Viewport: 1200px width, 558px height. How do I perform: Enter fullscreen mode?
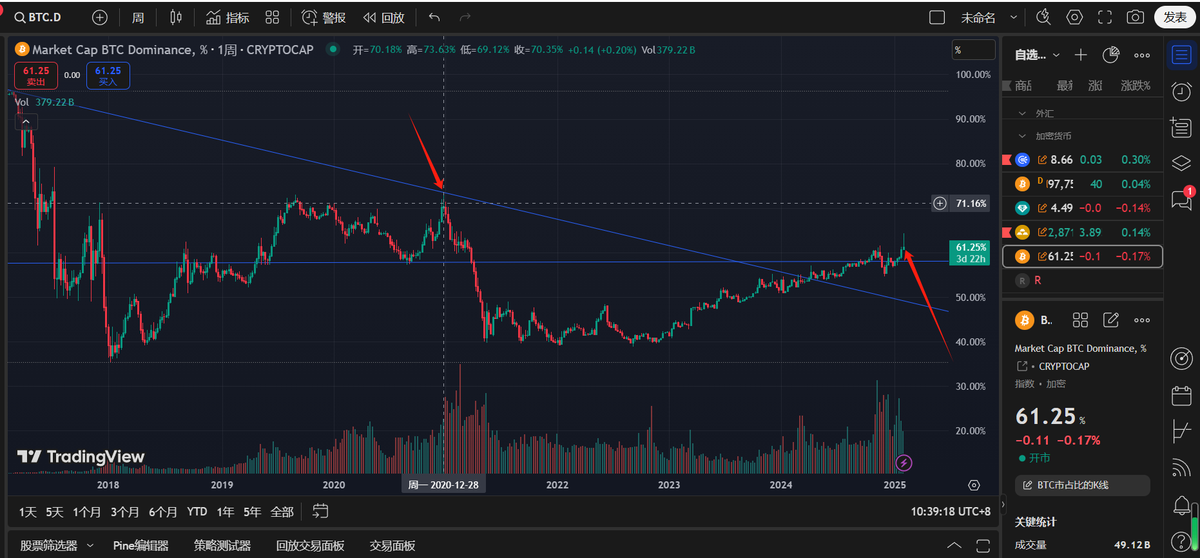pos(1105,17)
